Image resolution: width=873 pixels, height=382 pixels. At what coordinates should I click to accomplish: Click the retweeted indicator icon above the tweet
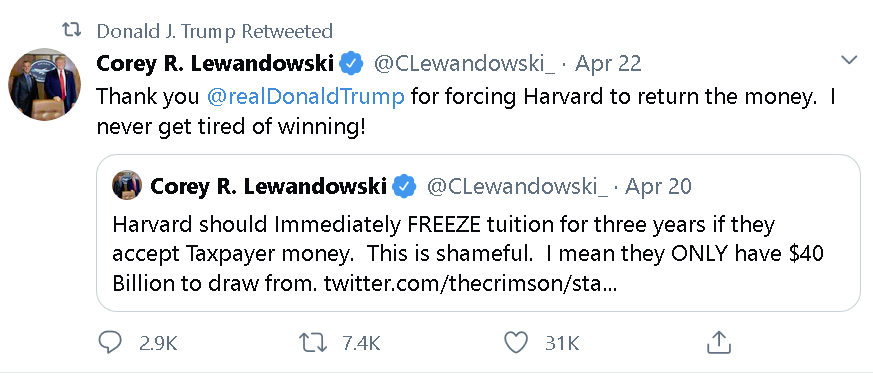[72, 31]
